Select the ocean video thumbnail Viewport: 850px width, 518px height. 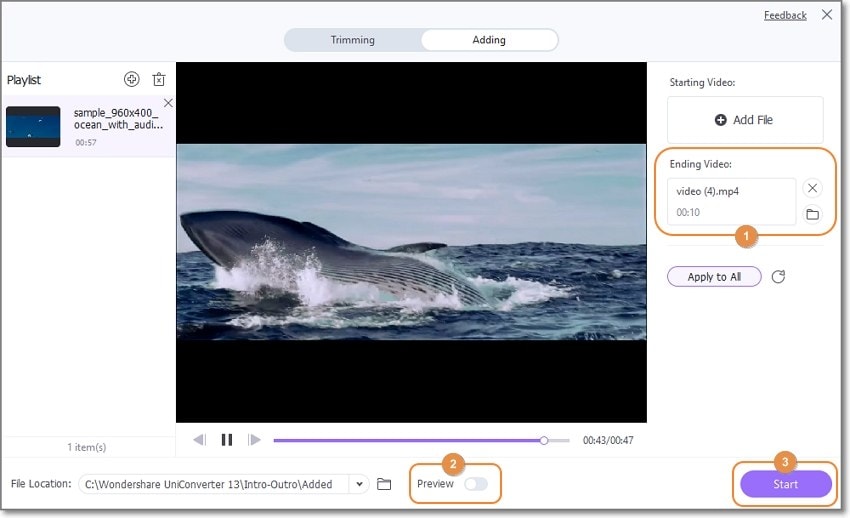pyautogui.click(x=33, y=126)
